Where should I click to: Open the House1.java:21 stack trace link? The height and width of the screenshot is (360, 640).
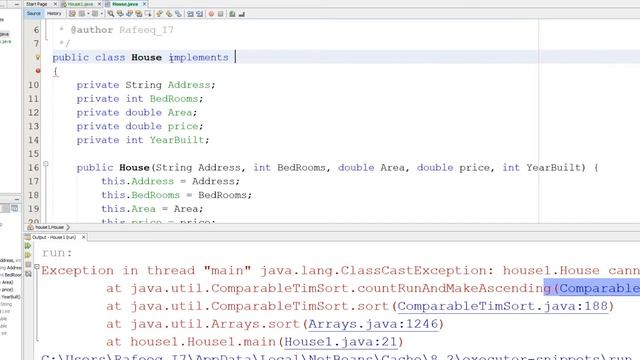pos(341,342)
